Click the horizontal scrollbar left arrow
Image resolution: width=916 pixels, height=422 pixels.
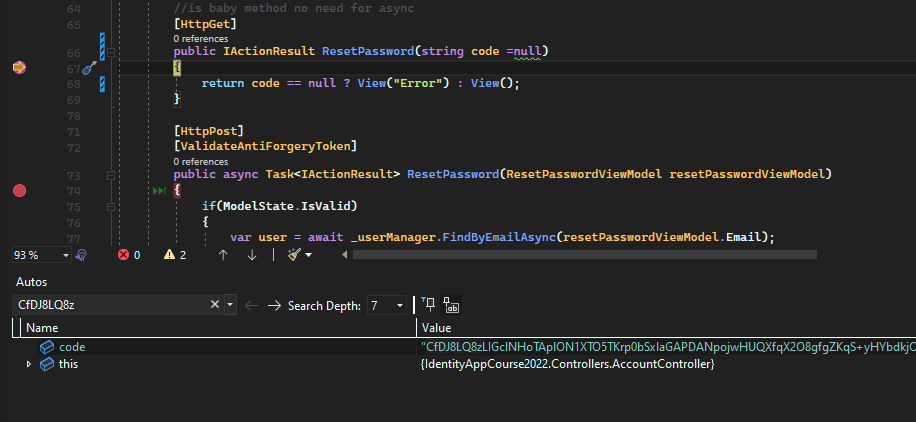[x=345, y=255]
